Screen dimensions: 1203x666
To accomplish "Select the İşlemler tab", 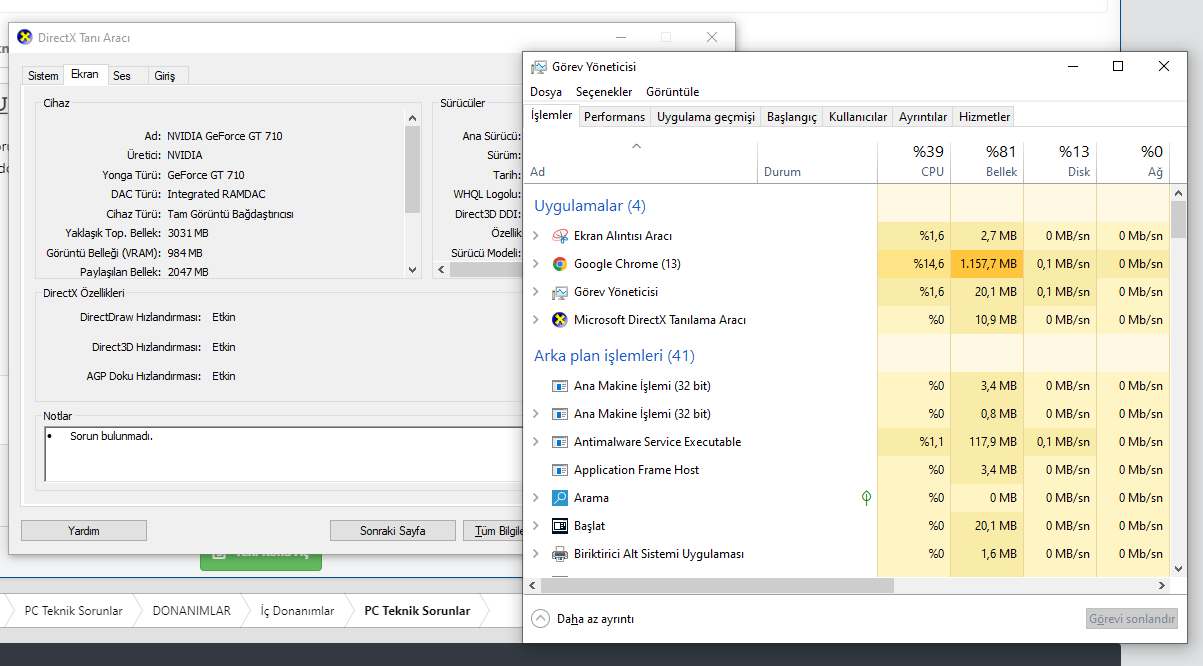I will coord(552,115).
